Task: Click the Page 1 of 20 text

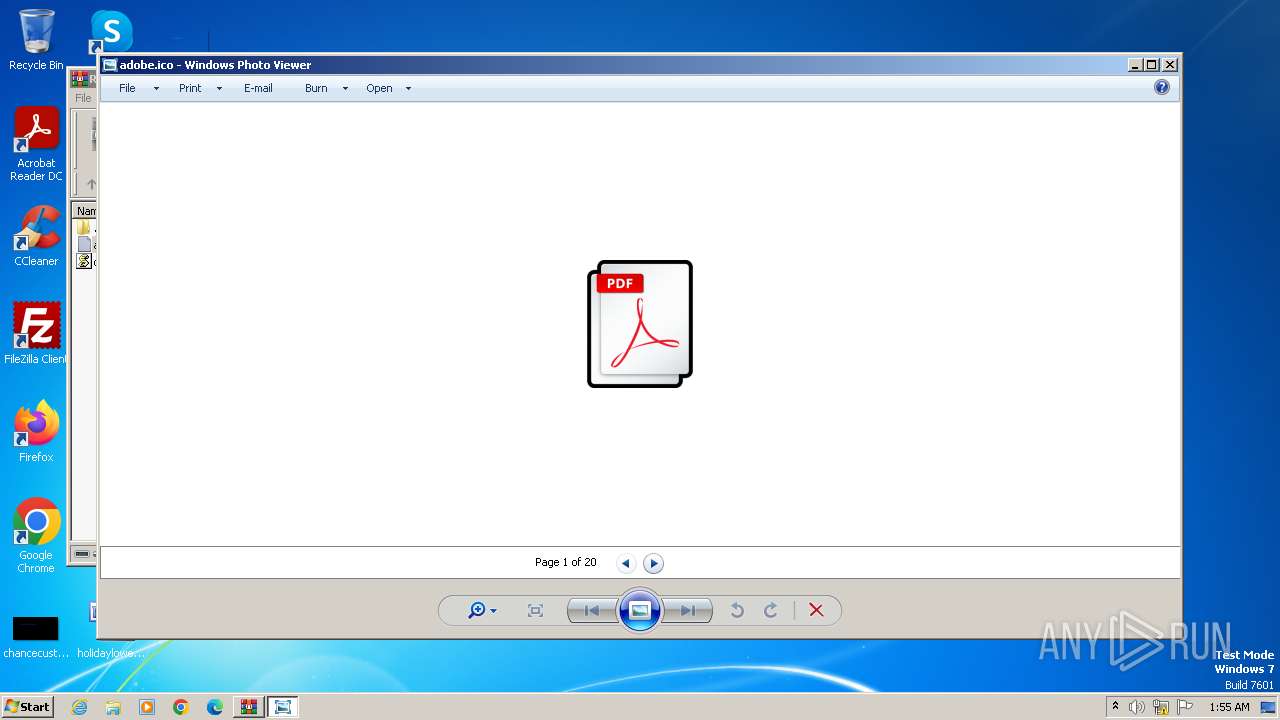Action: coord(565,562)
